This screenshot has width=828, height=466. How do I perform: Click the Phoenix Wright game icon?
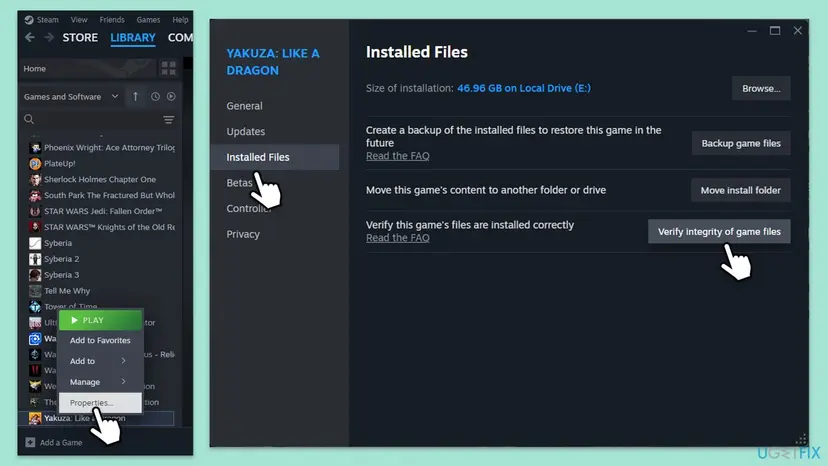(35, 148)
